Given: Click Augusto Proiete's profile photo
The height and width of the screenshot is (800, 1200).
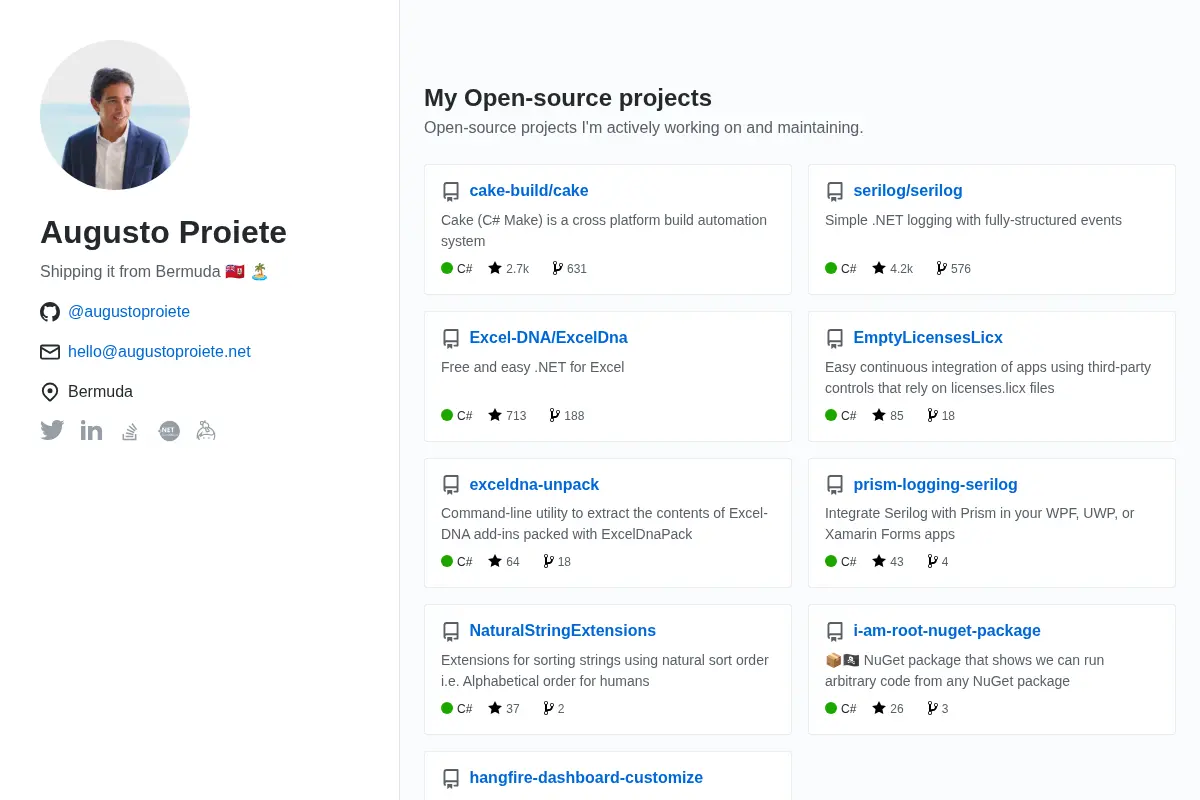Looking at the screenshot, I should [x=115, y=115].
